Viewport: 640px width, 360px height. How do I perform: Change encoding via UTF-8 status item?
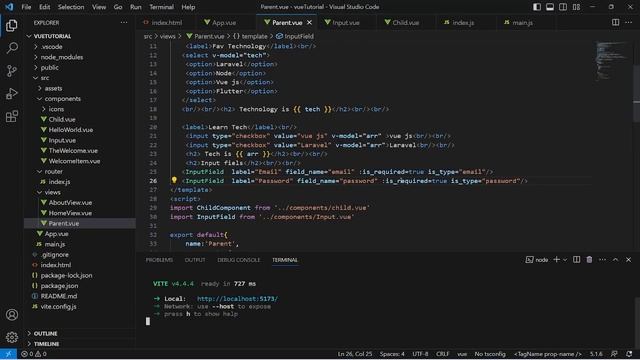tap(420, 354)
